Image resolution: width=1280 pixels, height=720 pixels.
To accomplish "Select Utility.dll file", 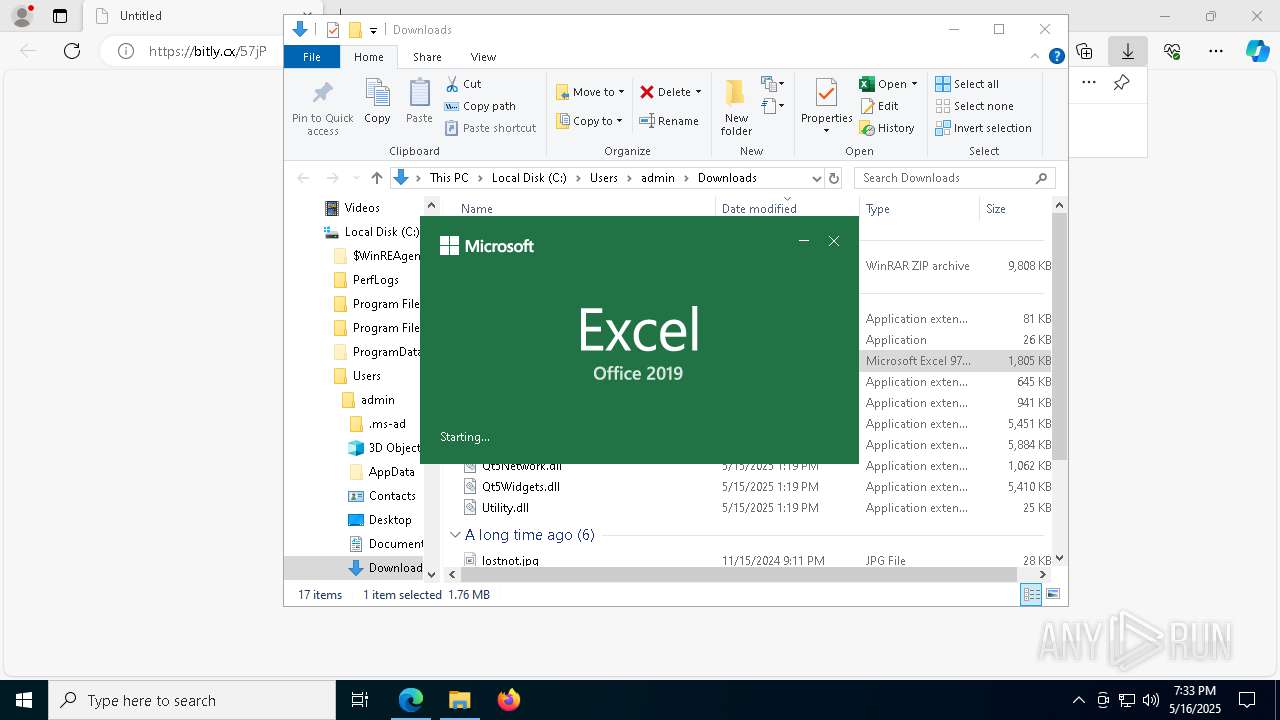I will [505, 508].
